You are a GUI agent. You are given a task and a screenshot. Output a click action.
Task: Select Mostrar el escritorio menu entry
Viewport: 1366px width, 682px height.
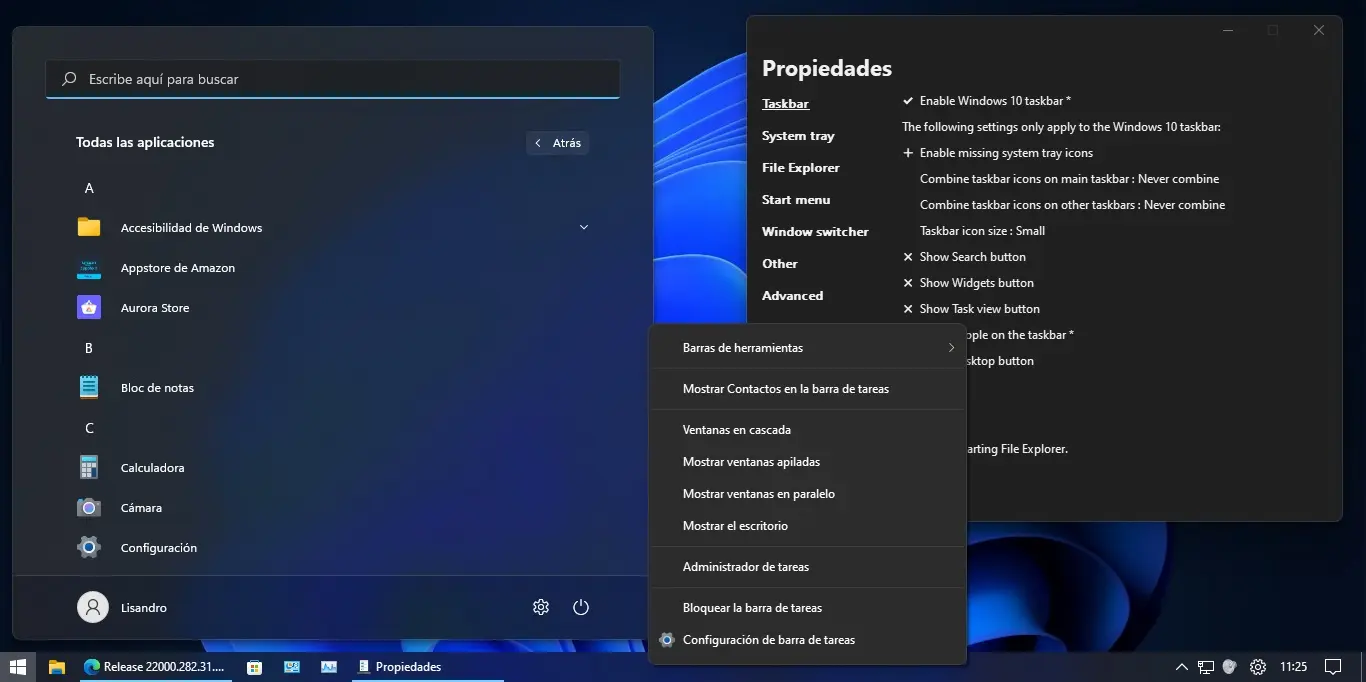(x=807, y=526)
